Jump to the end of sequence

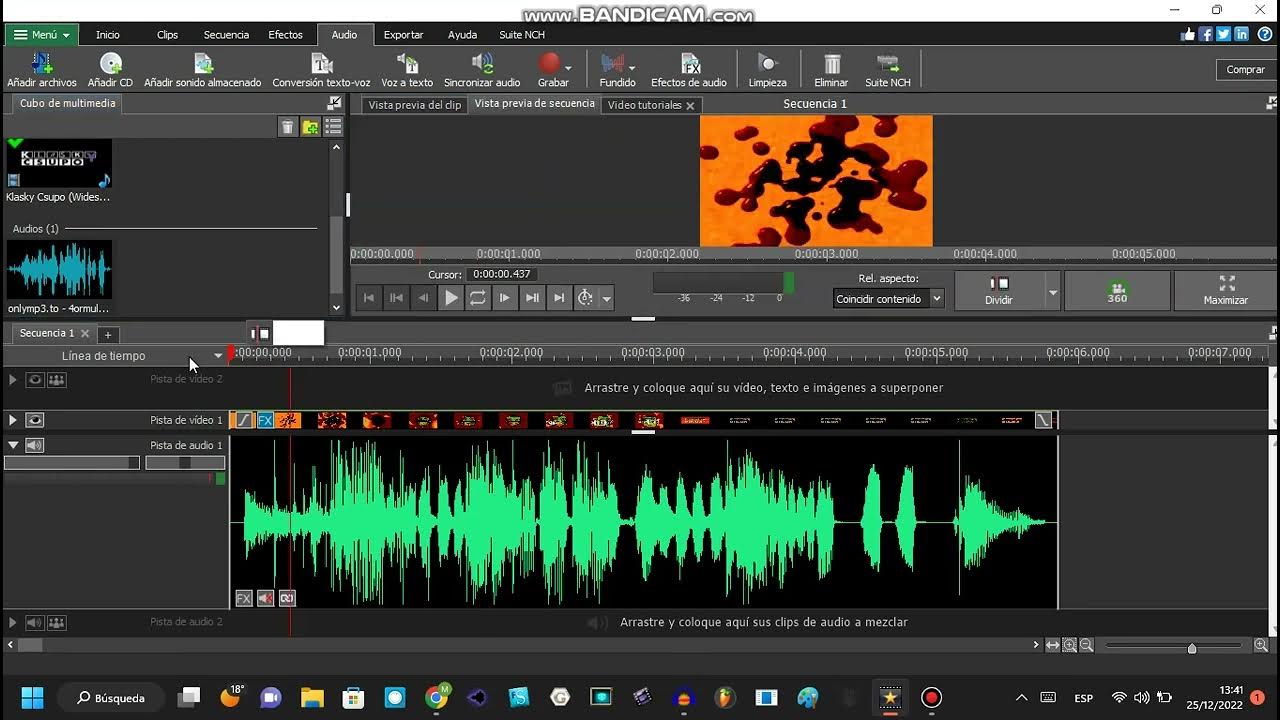coord(559,298)
